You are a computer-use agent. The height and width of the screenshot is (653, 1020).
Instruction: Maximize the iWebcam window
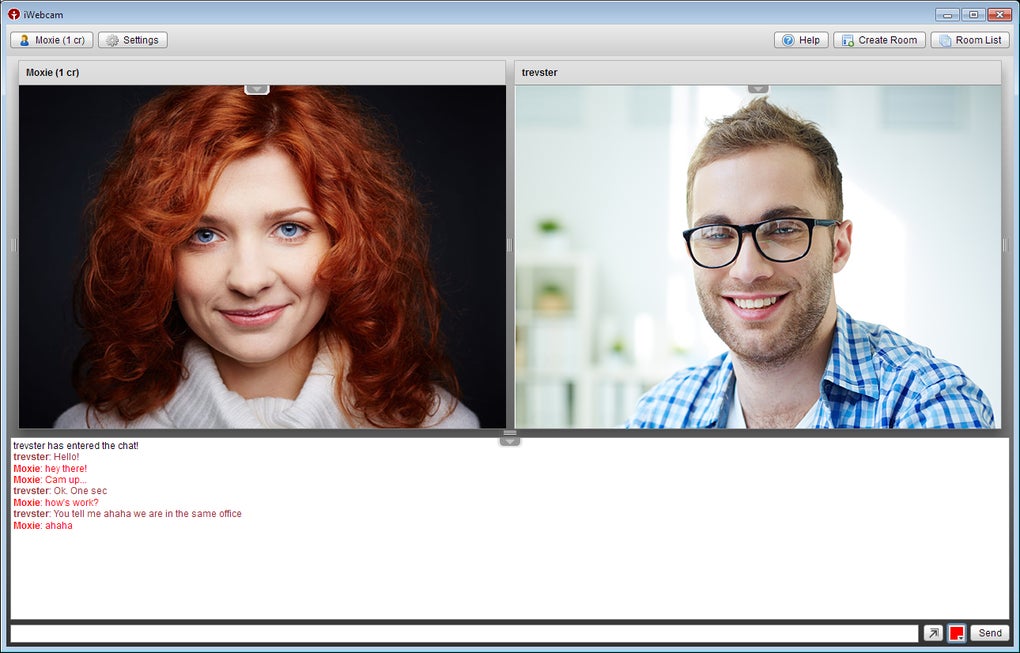pyautogui.click(x=973, y=14)
